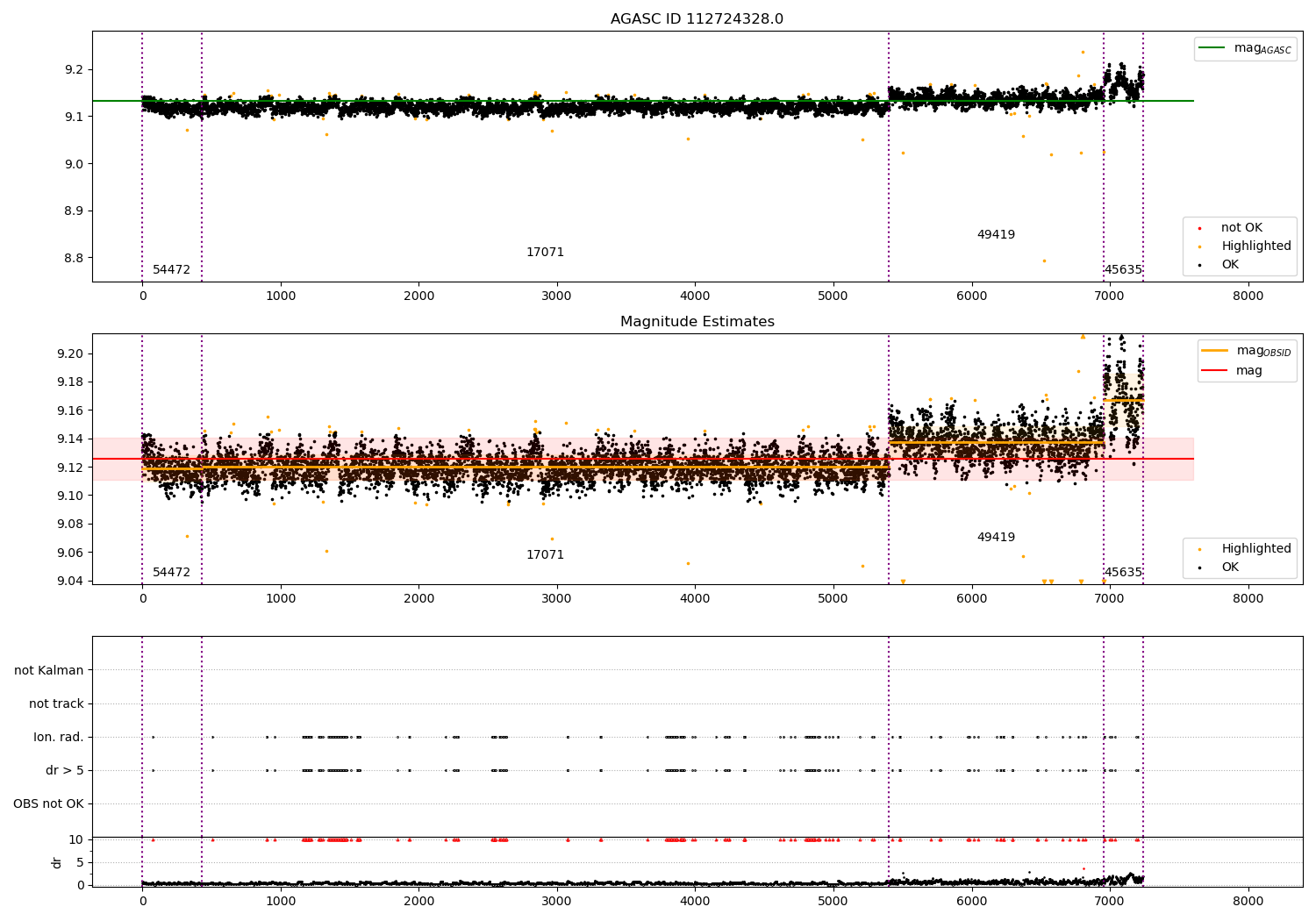Click the 9.04 y-axis tick of middle plot
This screenshot has height=921, width=1316.
pyautogui.click(x=70, y=581)
